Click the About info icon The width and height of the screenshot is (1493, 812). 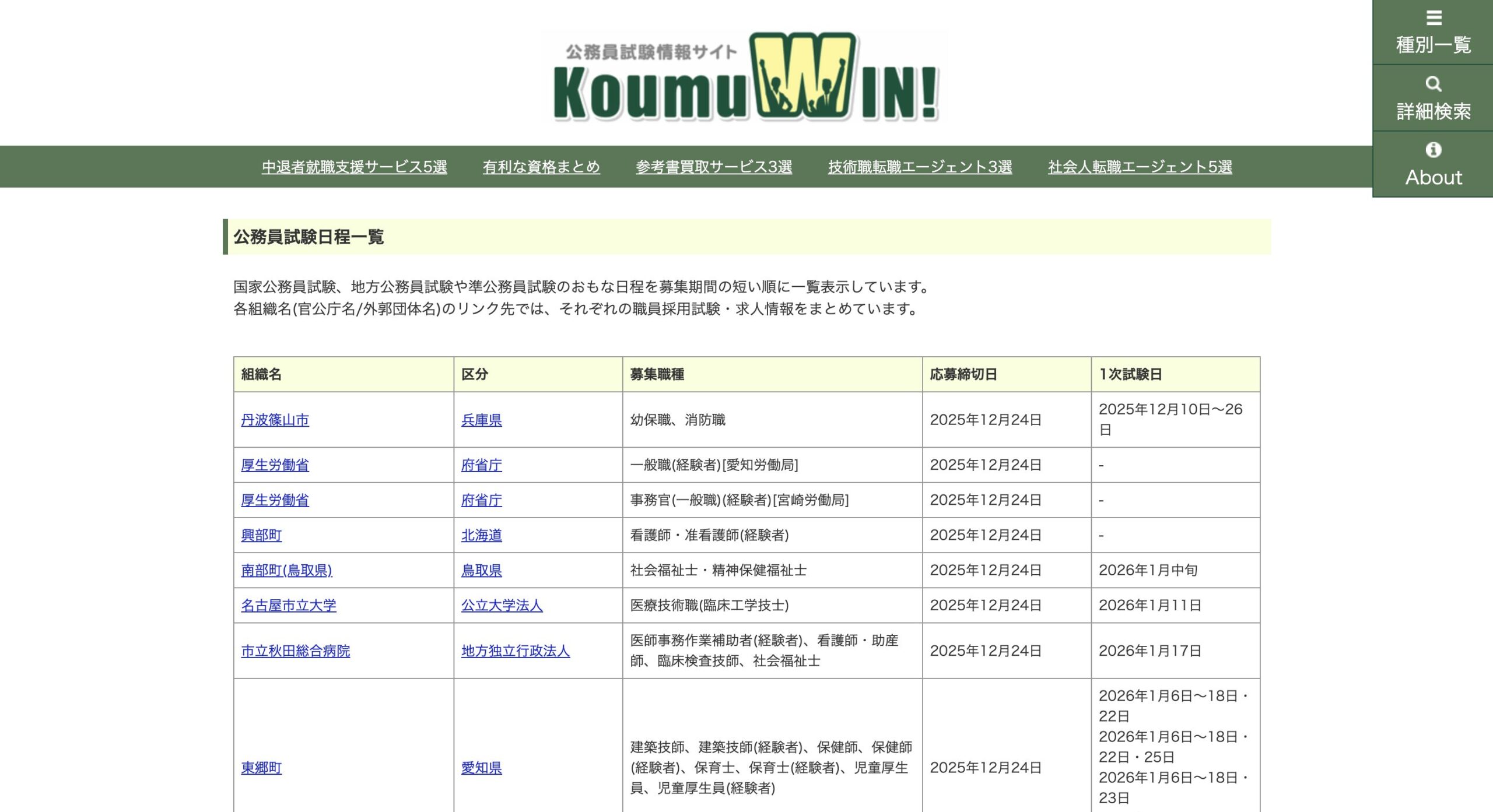point(1434,150)
